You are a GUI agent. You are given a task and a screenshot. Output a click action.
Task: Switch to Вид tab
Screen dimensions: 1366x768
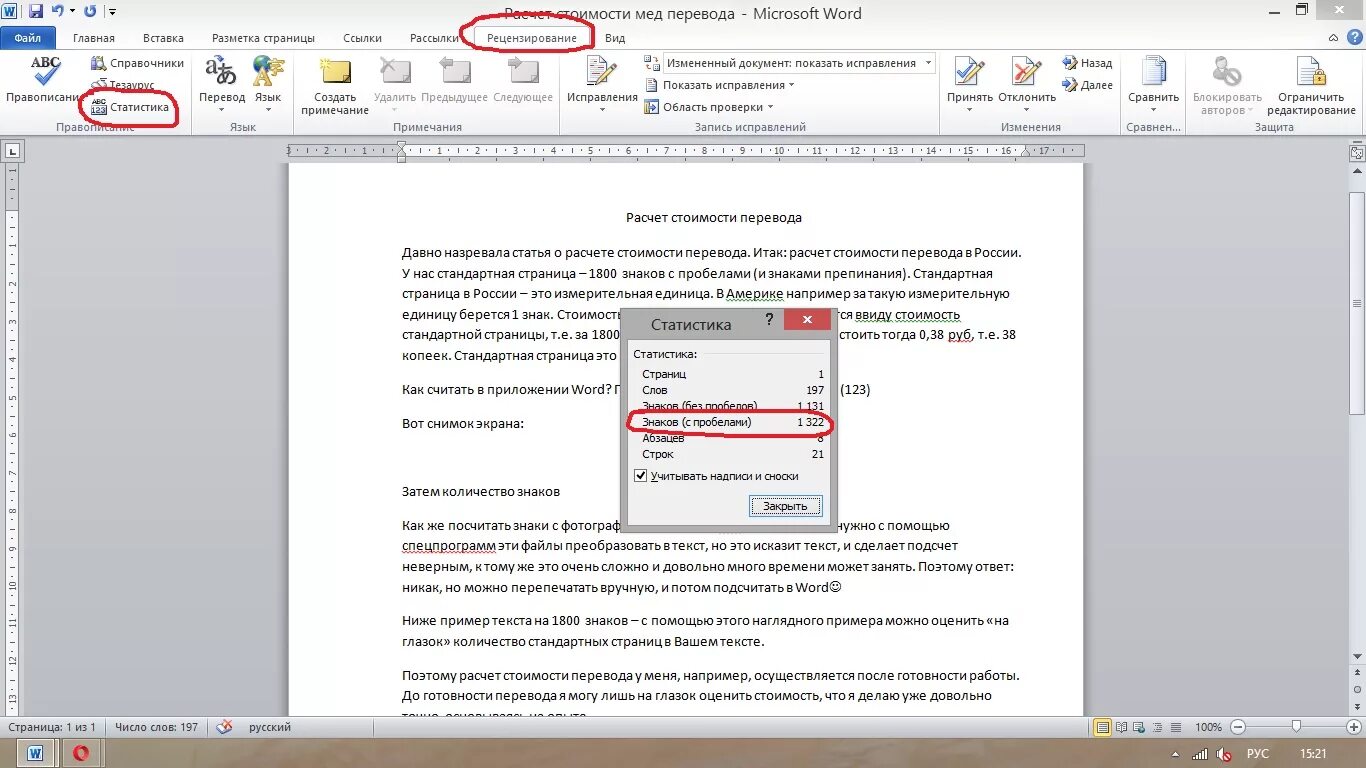615,38
